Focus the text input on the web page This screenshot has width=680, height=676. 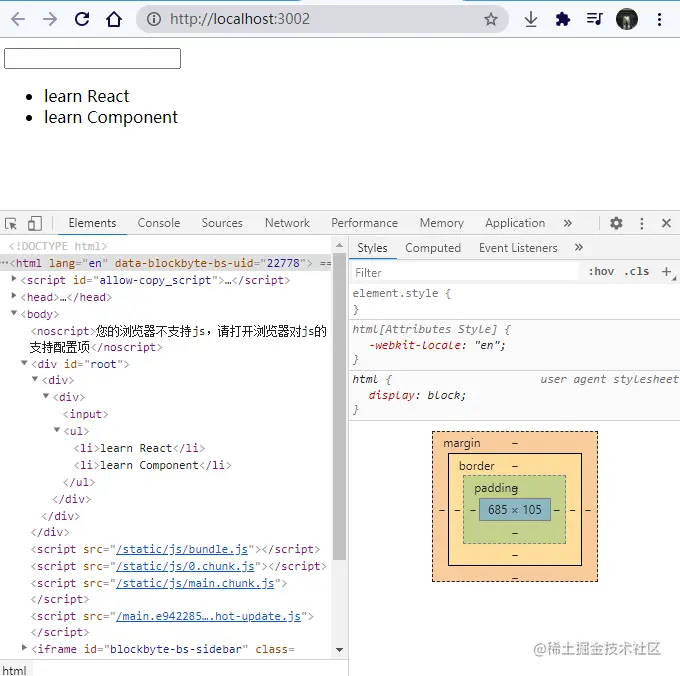pyautogui.click(x=92, y=59)
